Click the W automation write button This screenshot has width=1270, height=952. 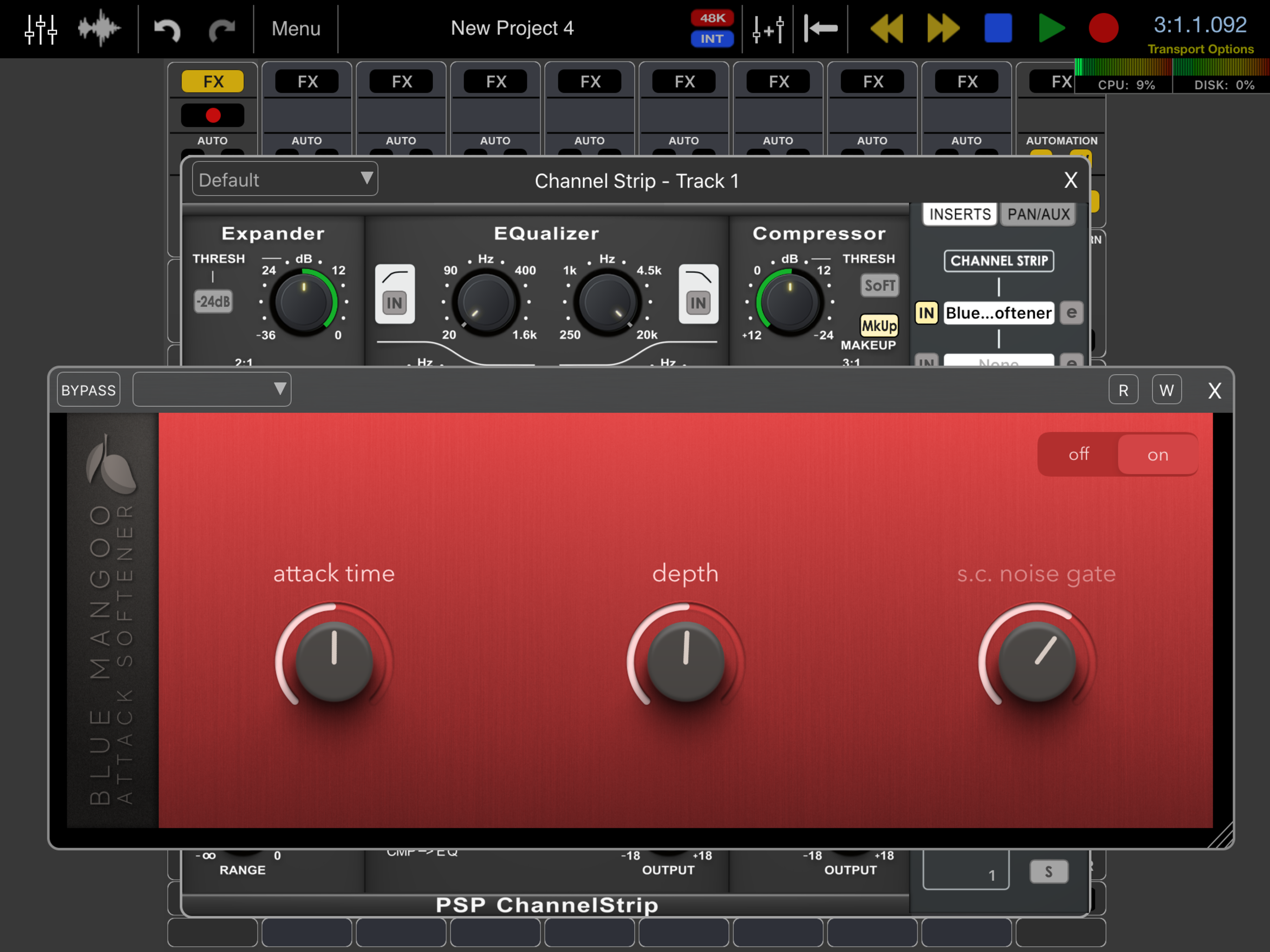(x=1166, y=390)
